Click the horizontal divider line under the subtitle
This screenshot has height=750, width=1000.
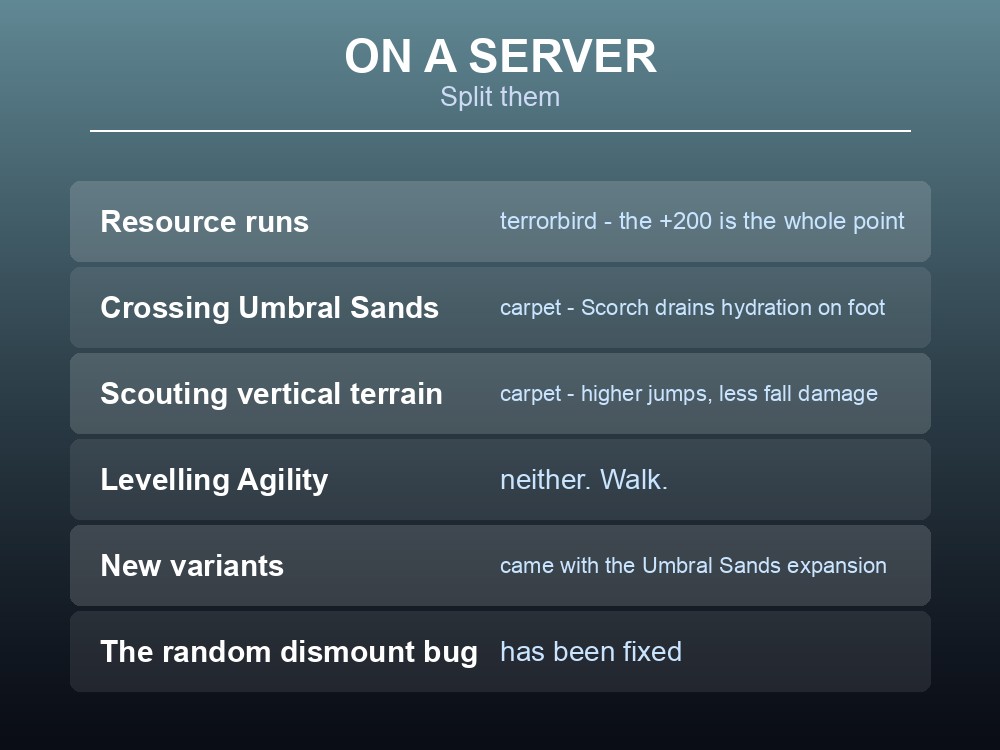[500, 131]
